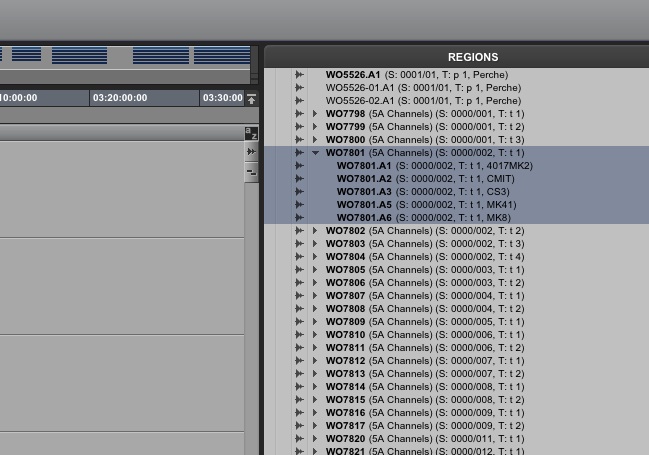Click the upward arrow icon beside the timecode ruler

[x=251, y=99]
